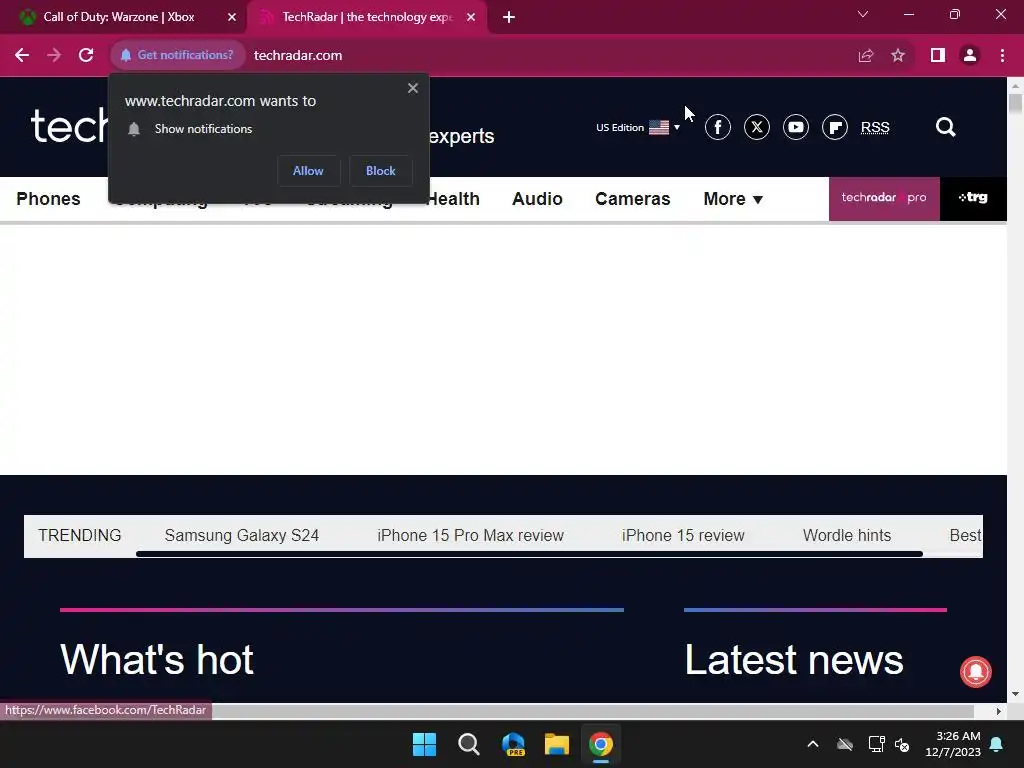Click the OneDrive tray icon
Image resolution: width=1024 pixels, height=768 pixels.
pyautogui.click(x=845, y=744)
